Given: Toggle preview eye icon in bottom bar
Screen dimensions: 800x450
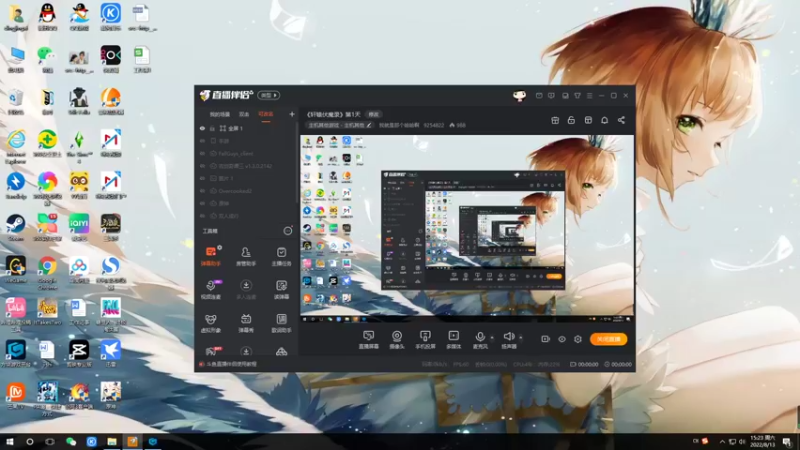Looking at the screenshot, I should pos(562,339).
